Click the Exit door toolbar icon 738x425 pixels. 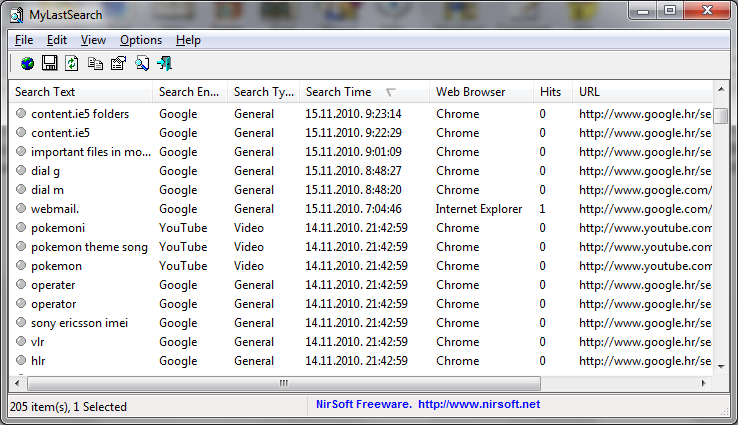pos(165,64)
